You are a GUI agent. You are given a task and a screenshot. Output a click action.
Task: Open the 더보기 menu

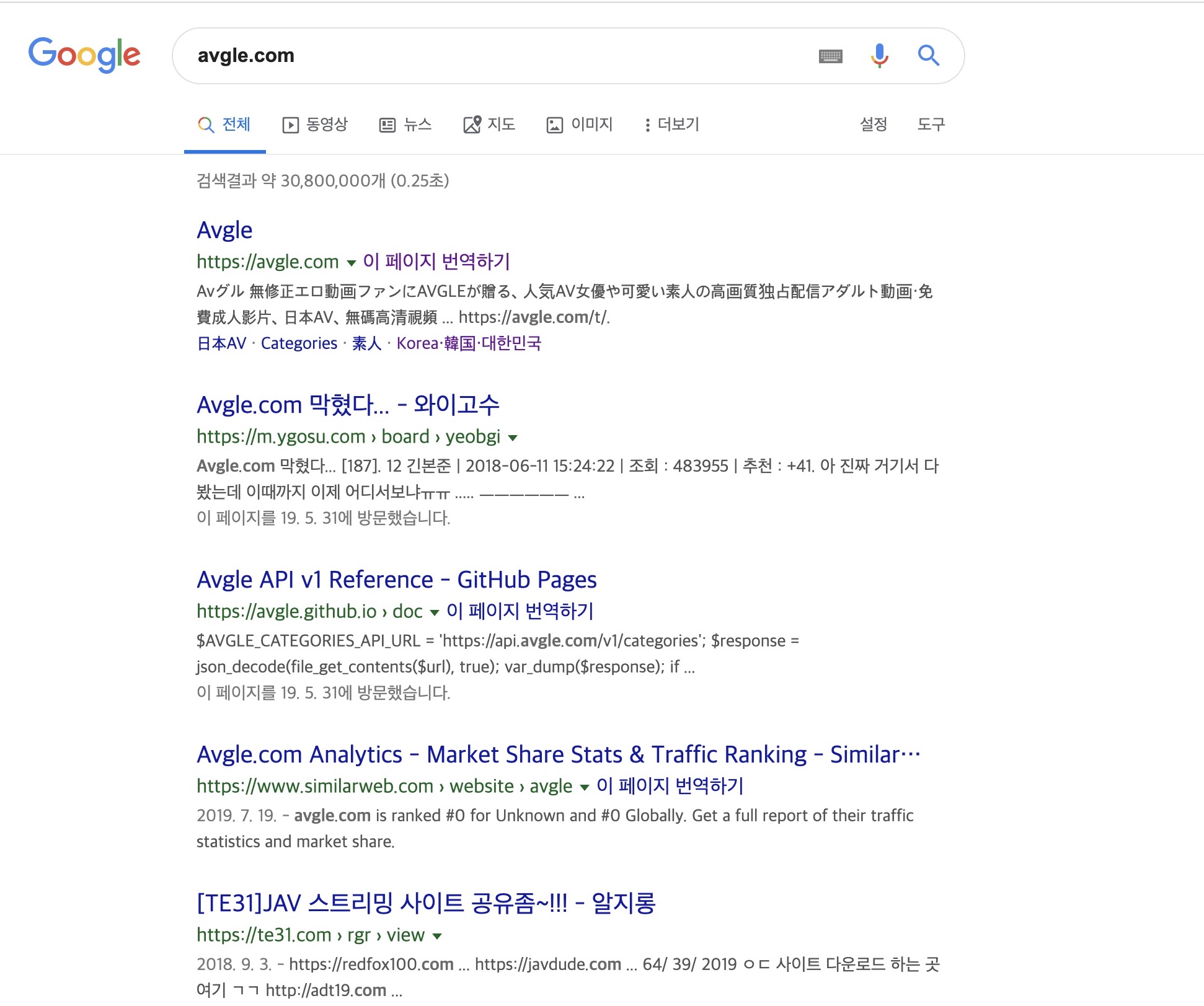pyautogui.click(x=672, y=125)
